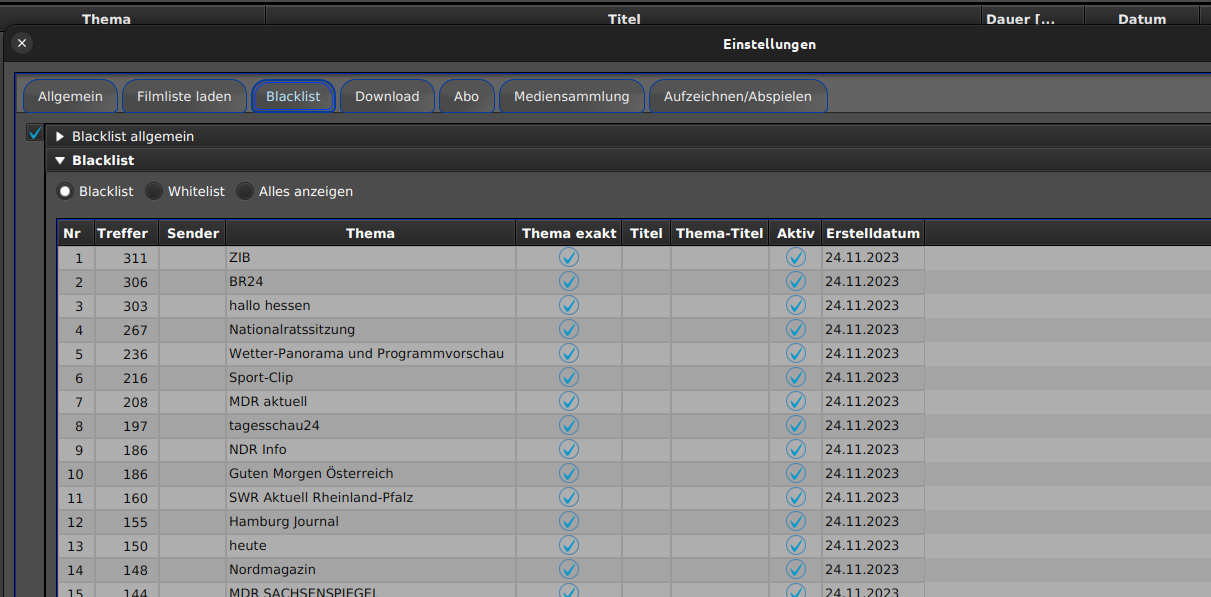Close the Einstellungen dialog
The width and height of the screenshot is (1211, 597).
tap(22, 43)
